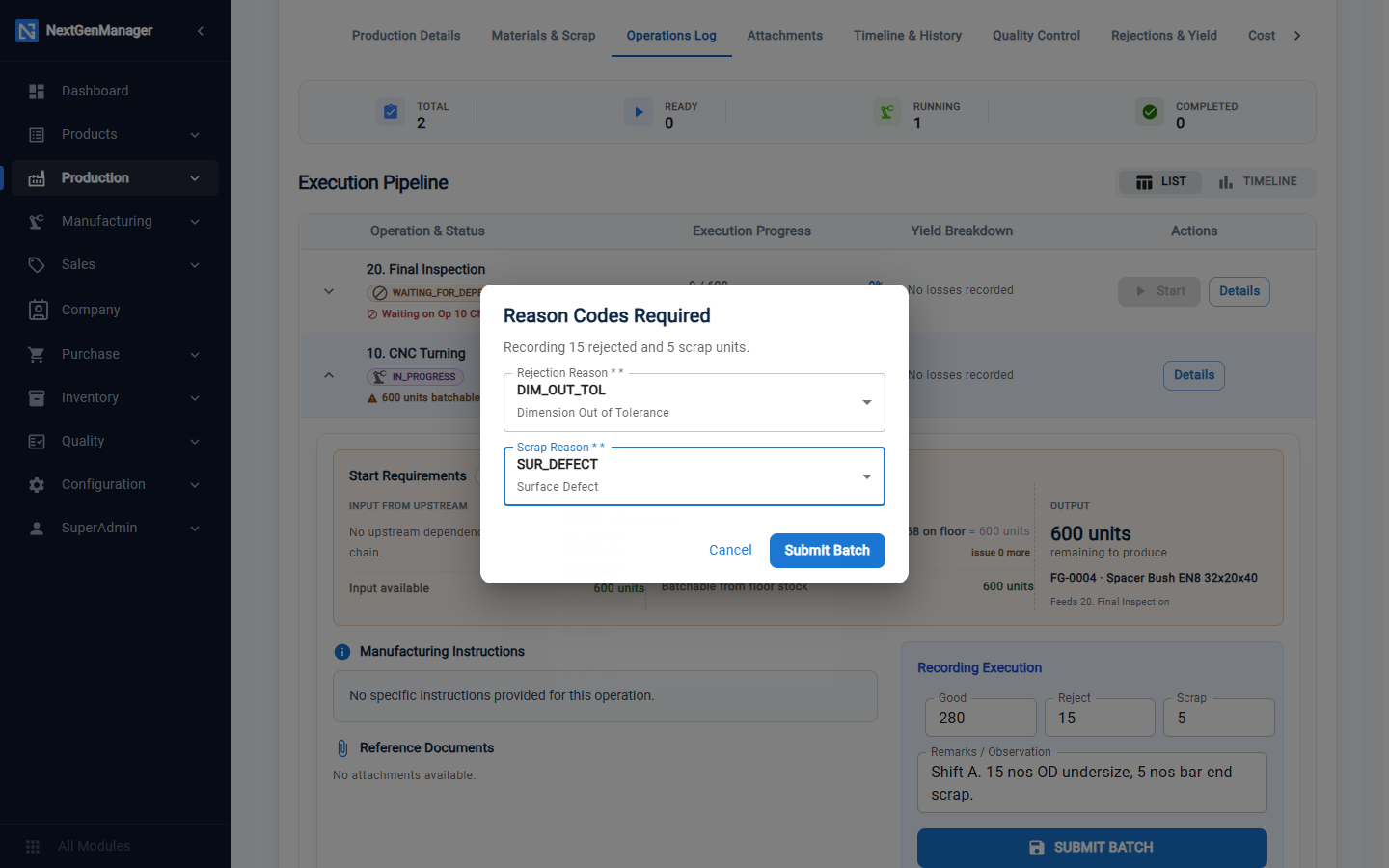Open the Materials & Scrap tab

click(543, 36)
